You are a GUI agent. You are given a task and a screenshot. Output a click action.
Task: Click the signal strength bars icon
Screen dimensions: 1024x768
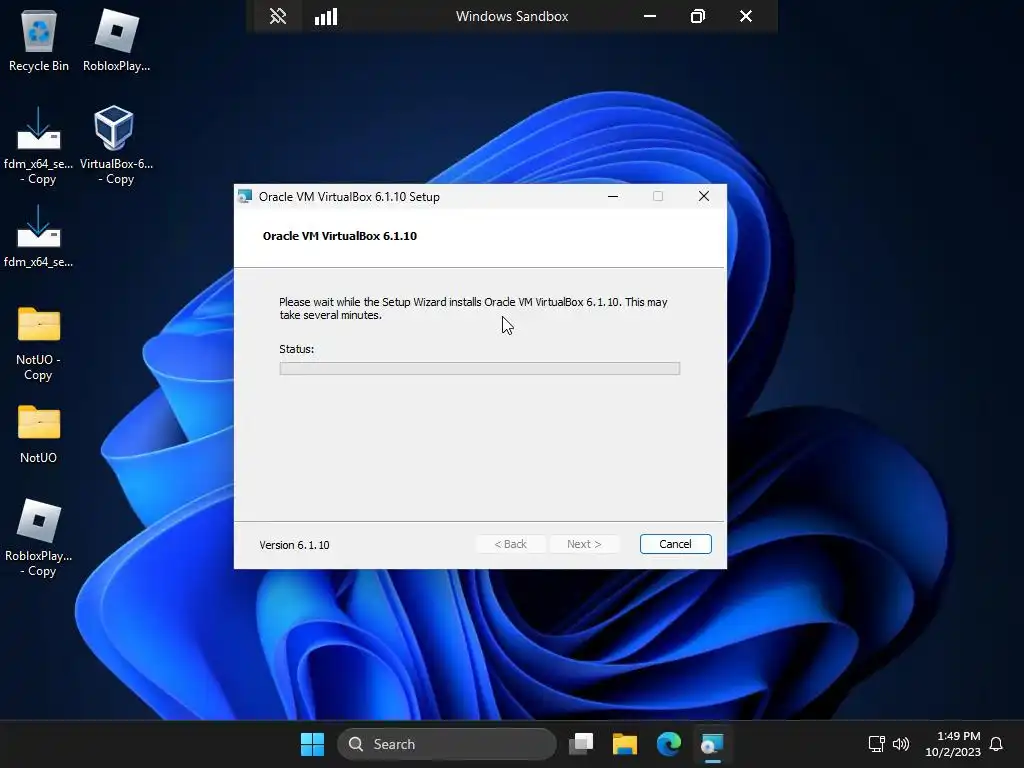click(x=326, y=16)
